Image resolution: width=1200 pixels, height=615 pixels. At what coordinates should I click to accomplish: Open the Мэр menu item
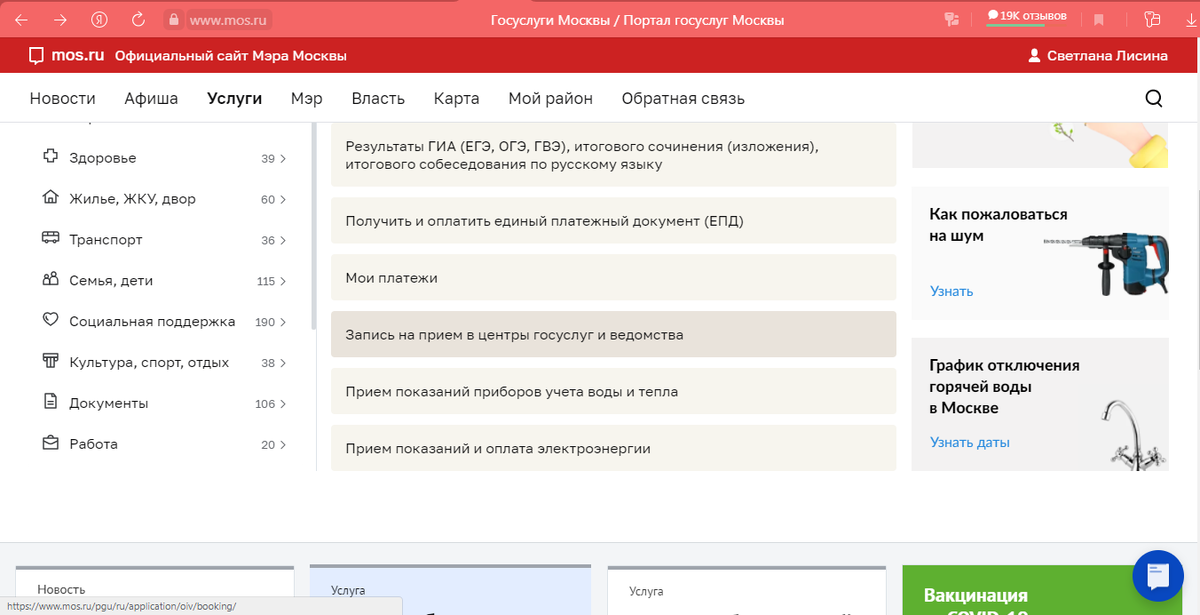pyautogui.click(x=307, y=98)
